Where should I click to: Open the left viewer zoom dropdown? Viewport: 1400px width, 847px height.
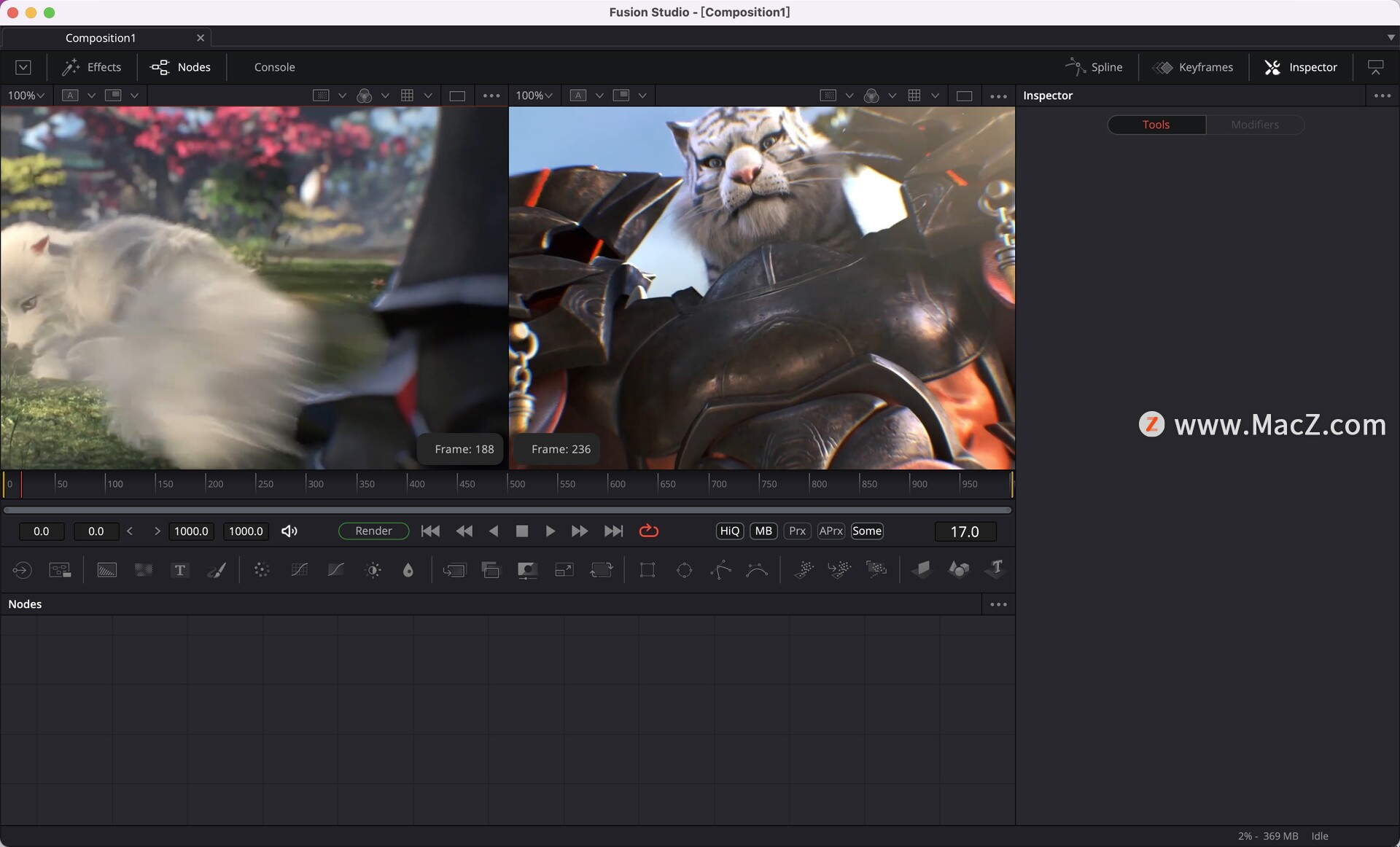pyautogui.click(x=26, y=95)
